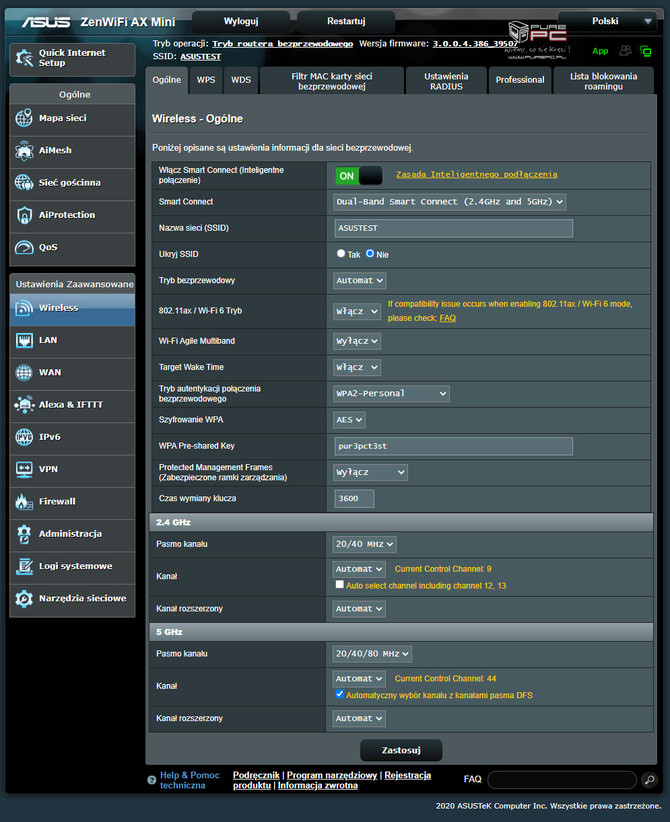This screenshot has height=822, width=670.
Task: Click the users status icon near App
Action: click(x=625, y=50)
